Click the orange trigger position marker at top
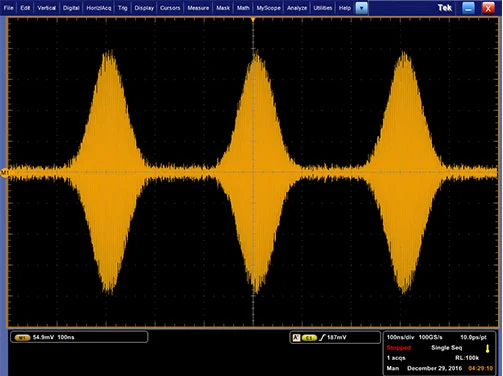This screenshot has height=376, width=503. click(x=253, y=20)
